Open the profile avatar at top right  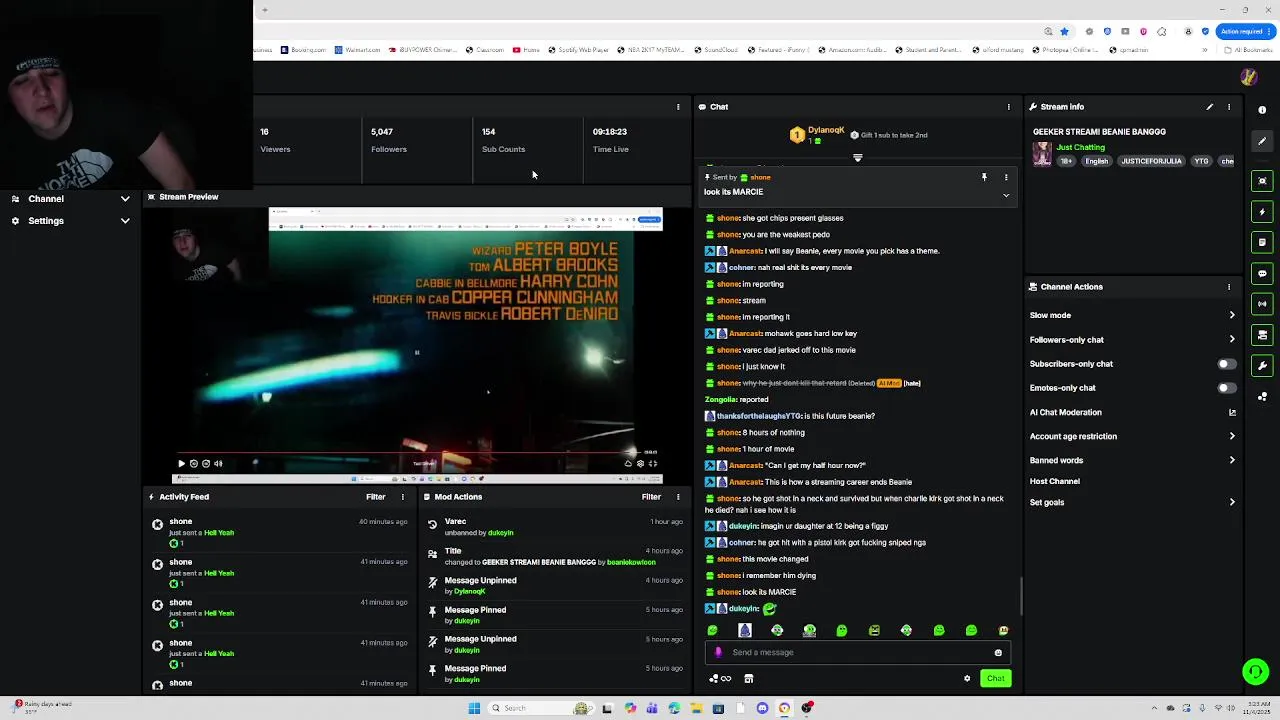1248,77
